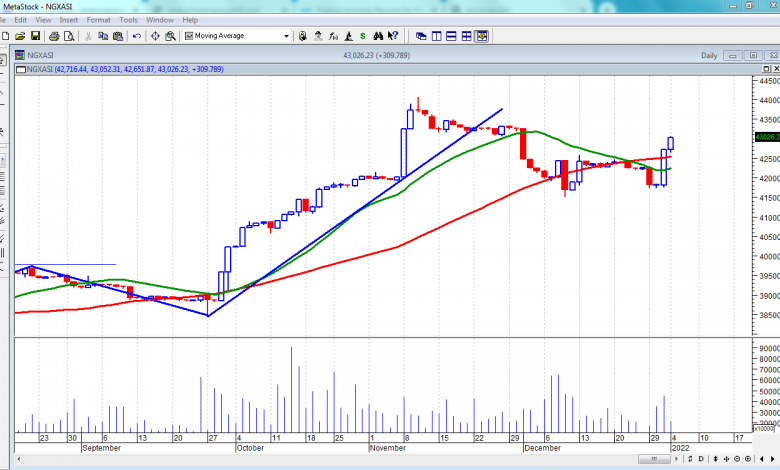
Task: Expand the Moving Average indicator dropdown
Action: [287, 36]
